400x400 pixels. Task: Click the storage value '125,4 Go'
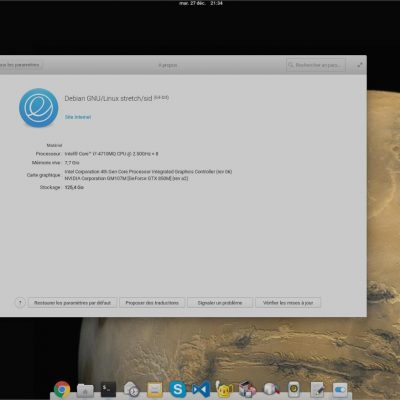click(74, 187)
